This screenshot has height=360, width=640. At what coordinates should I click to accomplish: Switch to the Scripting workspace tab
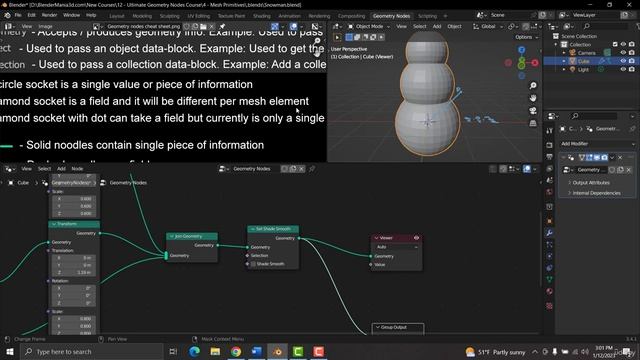(x=427, y=16)
